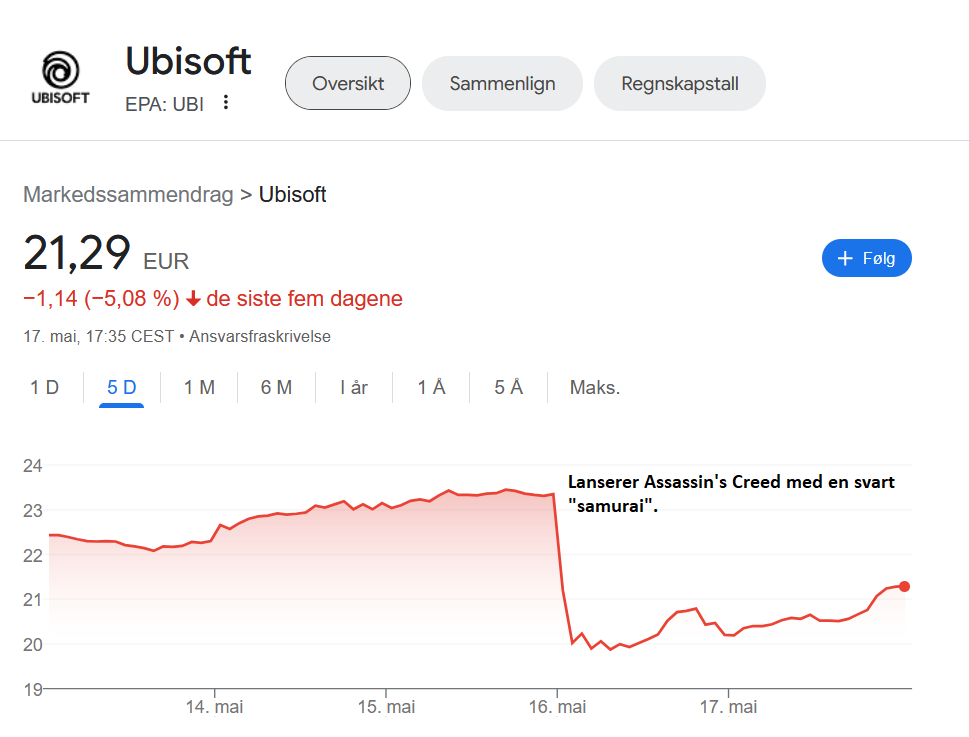Switch chart to I år range
The image size is (969, 737).
click(x=354, y=387)
